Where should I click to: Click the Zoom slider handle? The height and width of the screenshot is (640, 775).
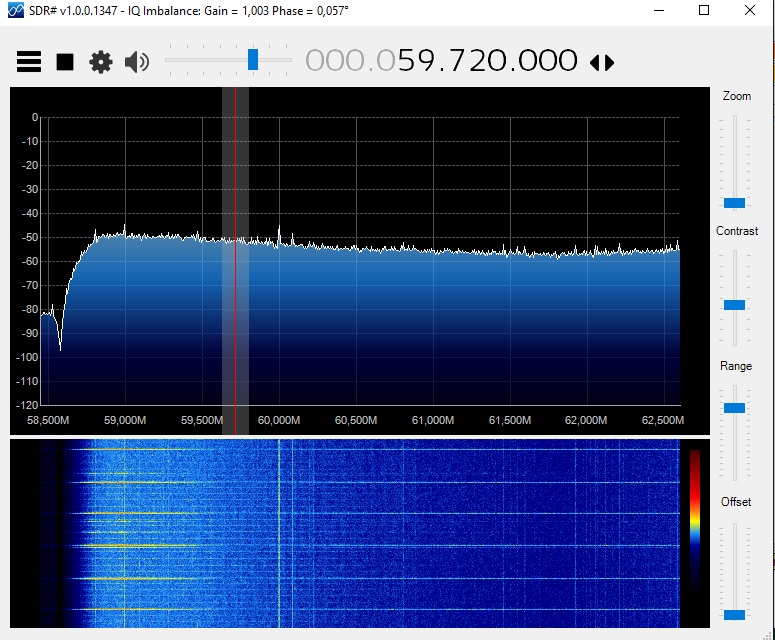pyautogui.click(x=734, y=203)
